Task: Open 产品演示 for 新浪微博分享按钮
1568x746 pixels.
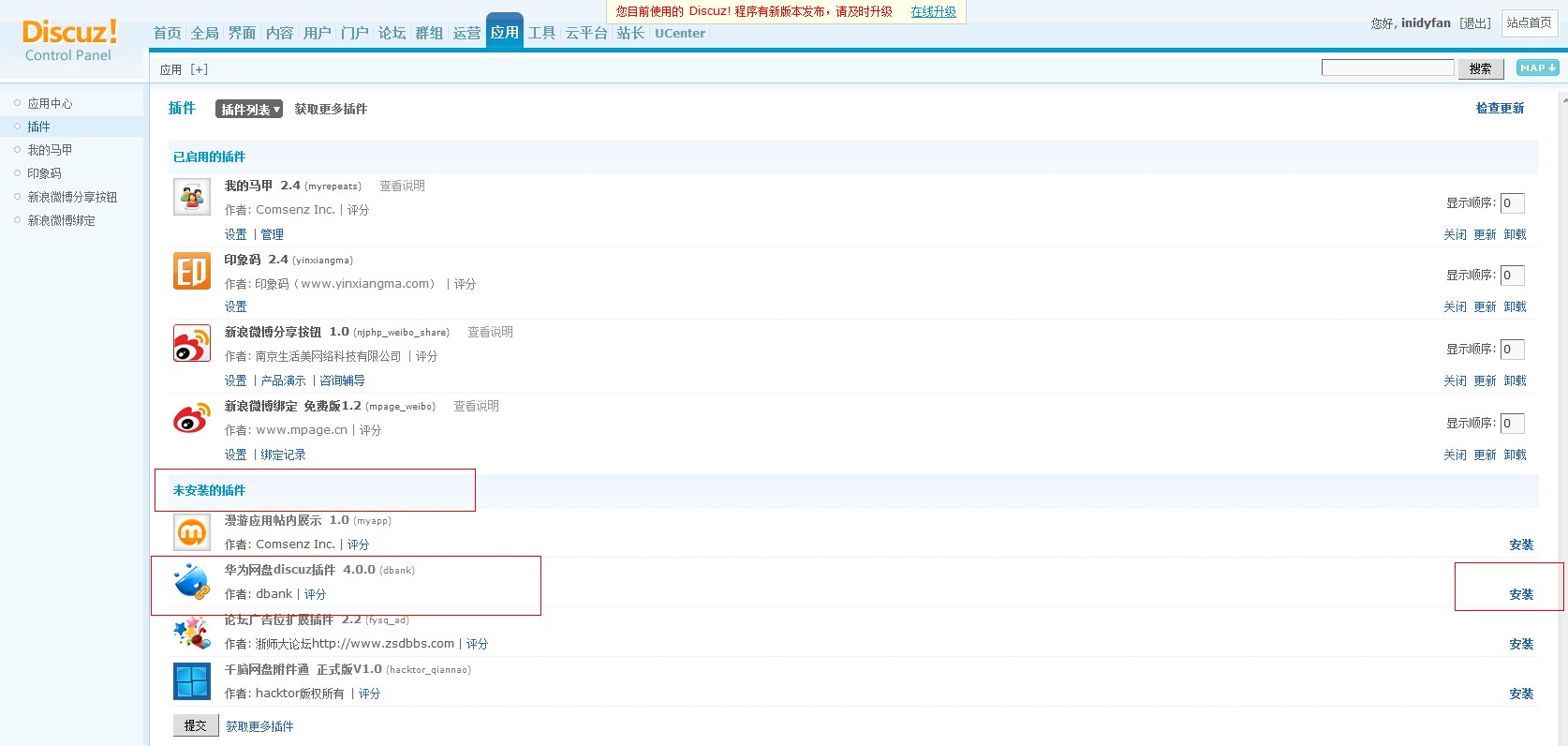Action: (x=283, y=380)
